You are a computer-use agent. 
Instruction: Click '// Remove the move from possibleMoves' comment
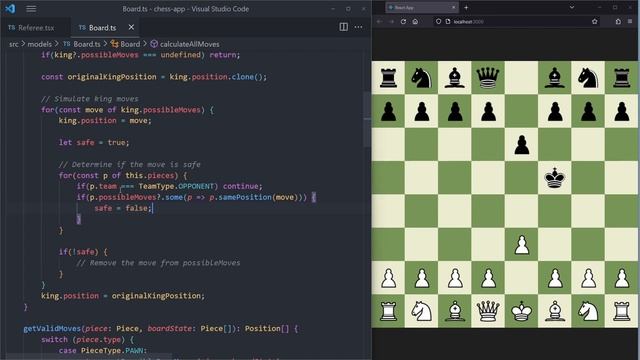(x=158, y=263)
